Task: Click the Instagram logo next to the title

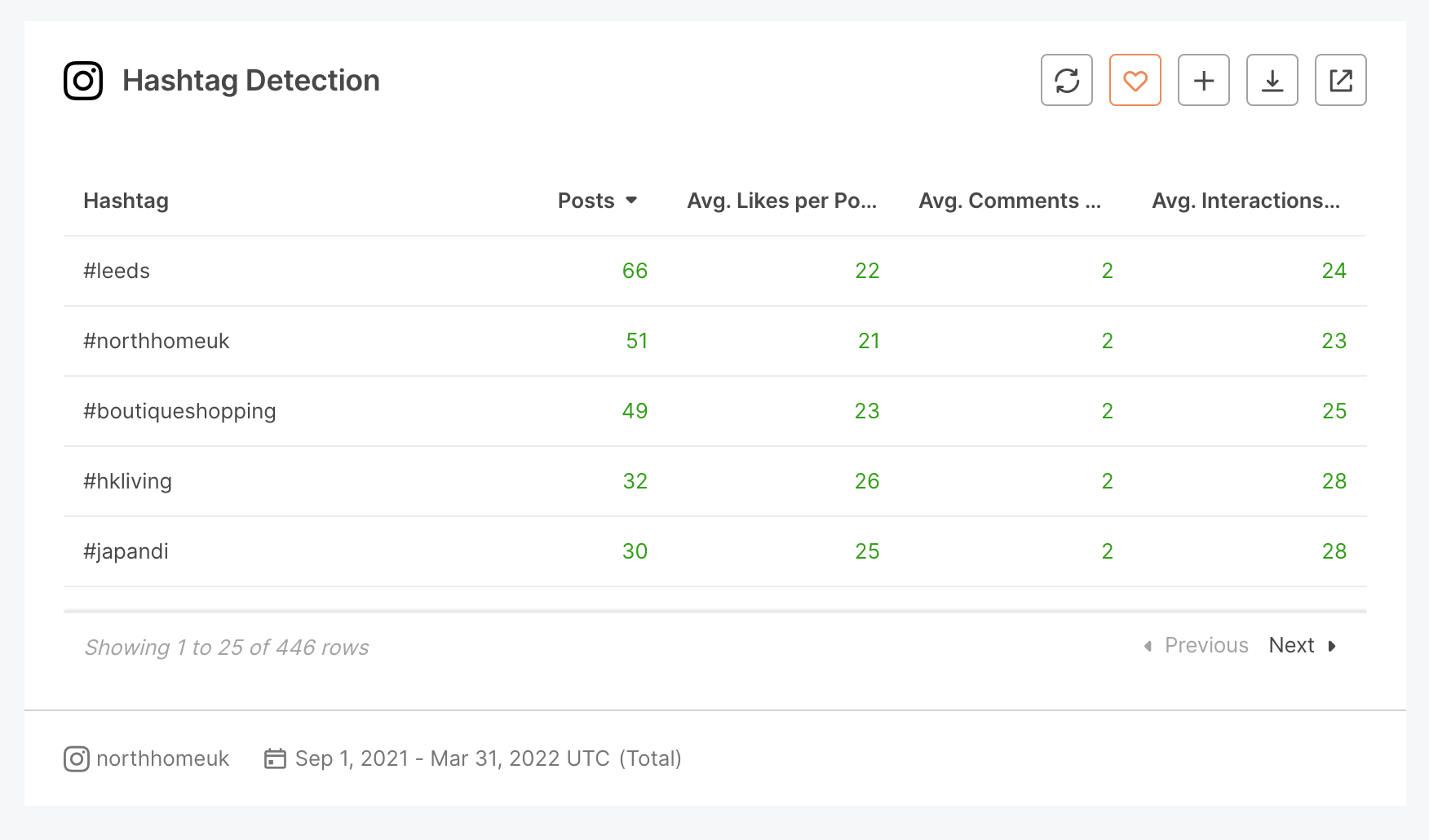Action: click(84, 80)
